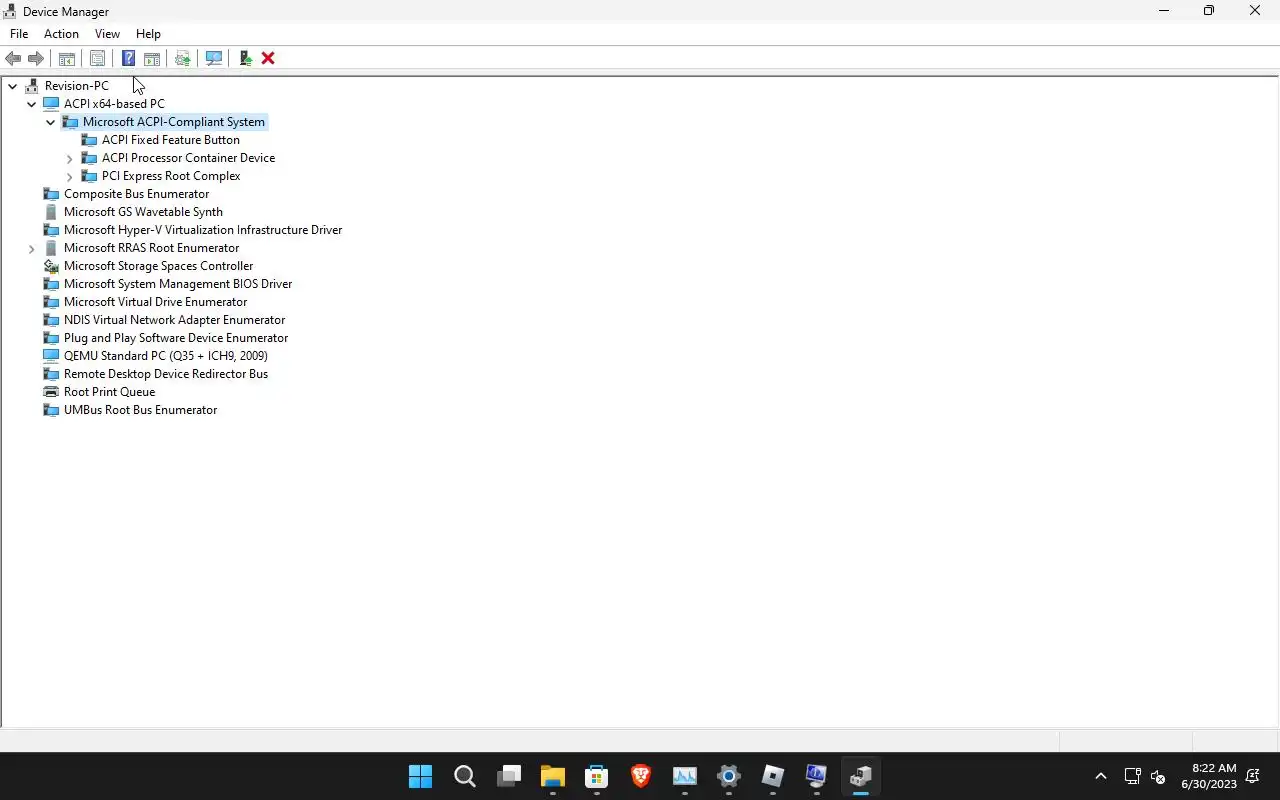
Task: Click the Update device driver toolbar icon
Action: [x=183, y=58]
